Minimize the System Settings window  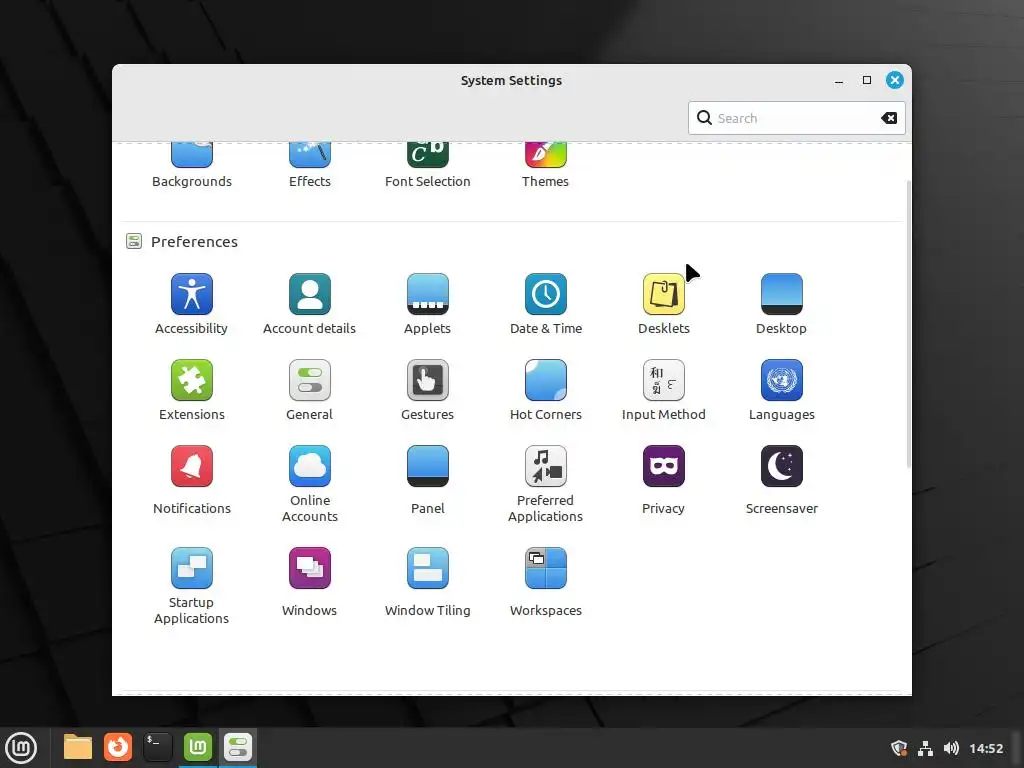839,80
